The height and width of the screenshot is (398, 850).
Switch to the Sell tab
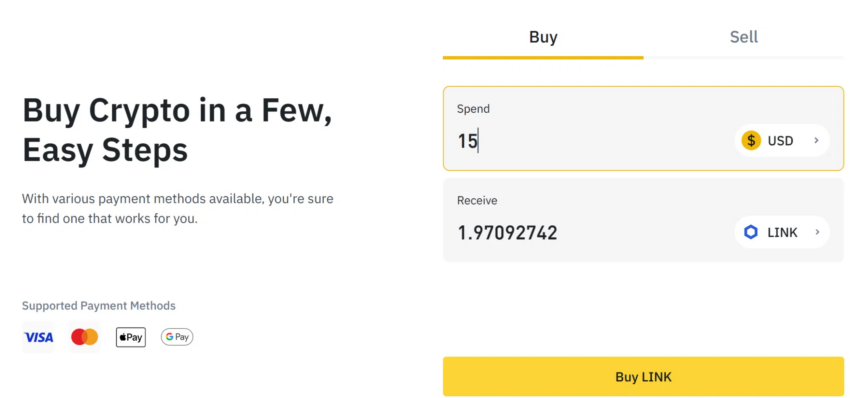(744, 38)
